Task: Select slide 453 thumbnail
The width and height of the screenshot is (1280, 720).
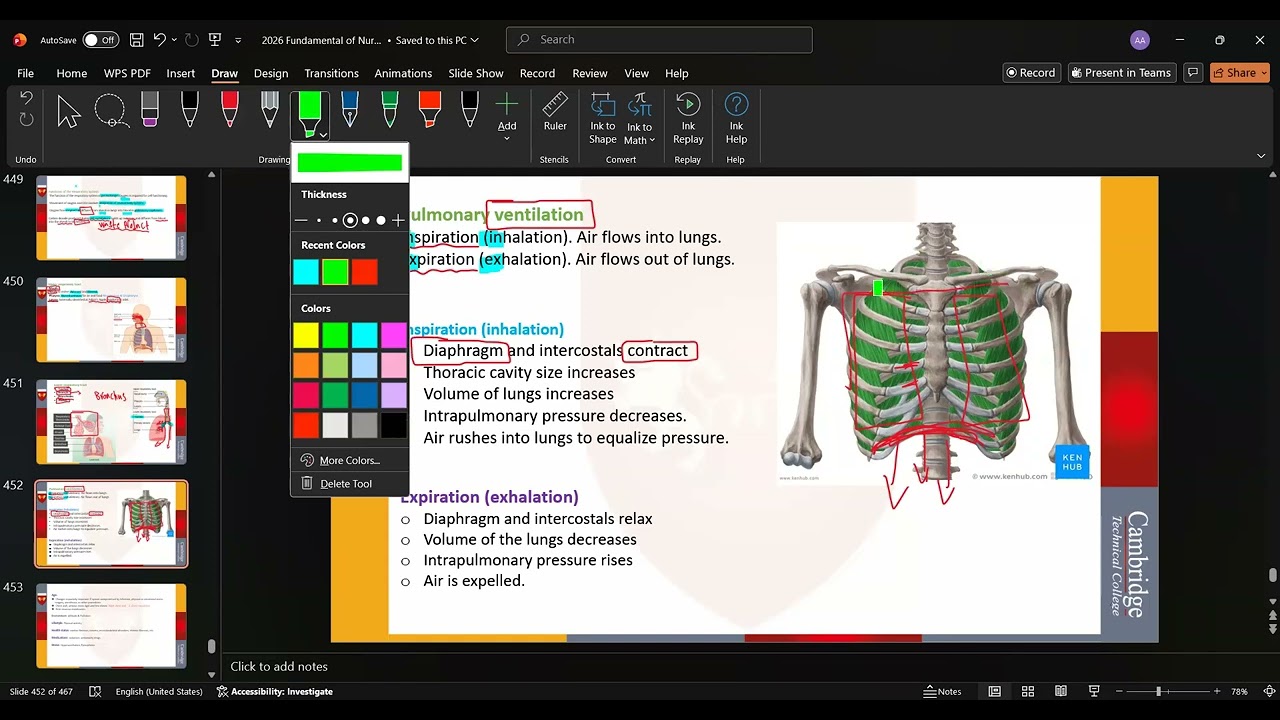Action: coord(111,625)
